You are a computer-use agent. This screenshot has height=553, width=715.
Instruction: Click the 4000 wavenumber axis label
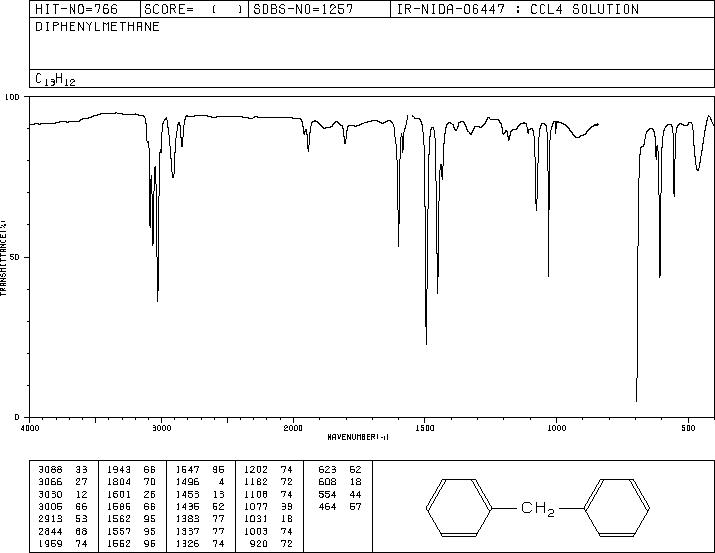(x=30, y=428)
